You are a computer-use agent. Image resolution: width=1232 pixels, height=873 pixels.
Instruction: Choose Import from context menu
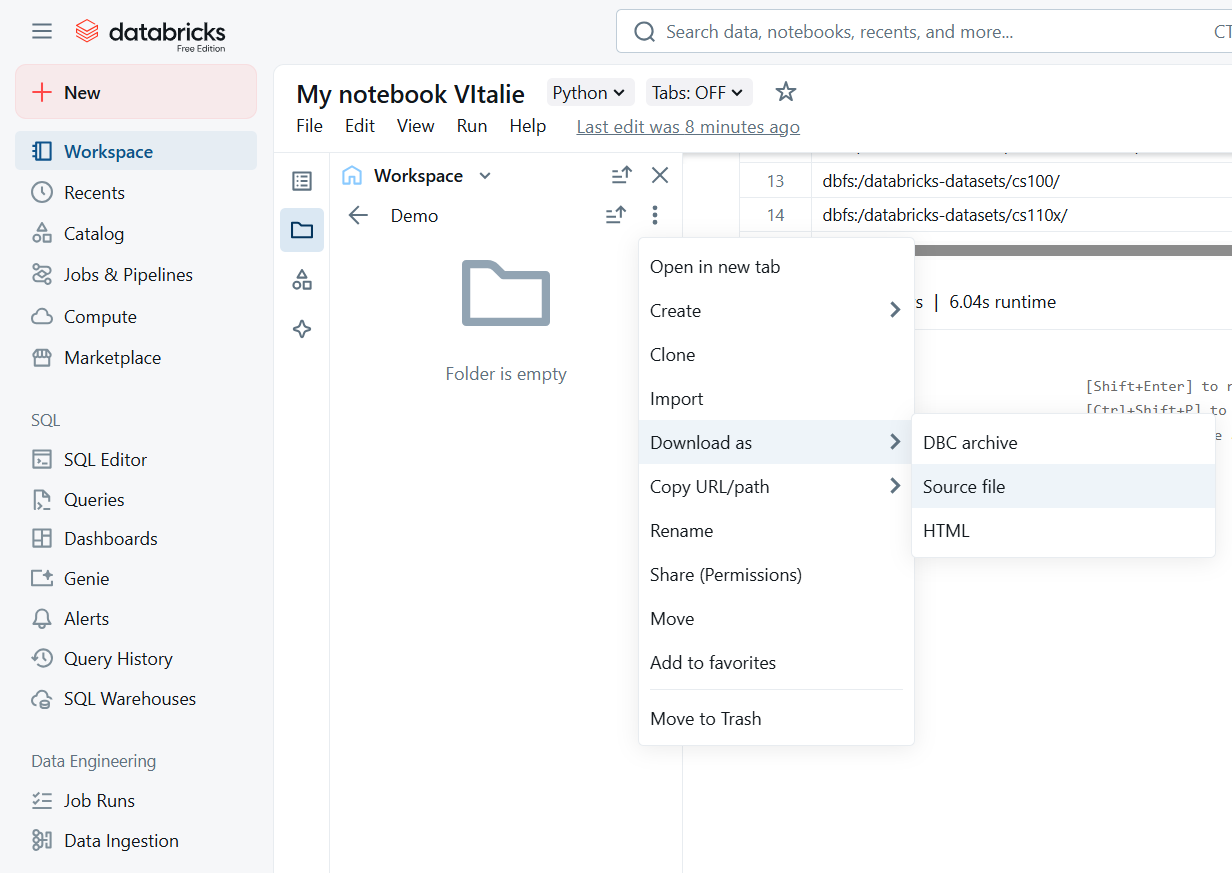[776, 399]
